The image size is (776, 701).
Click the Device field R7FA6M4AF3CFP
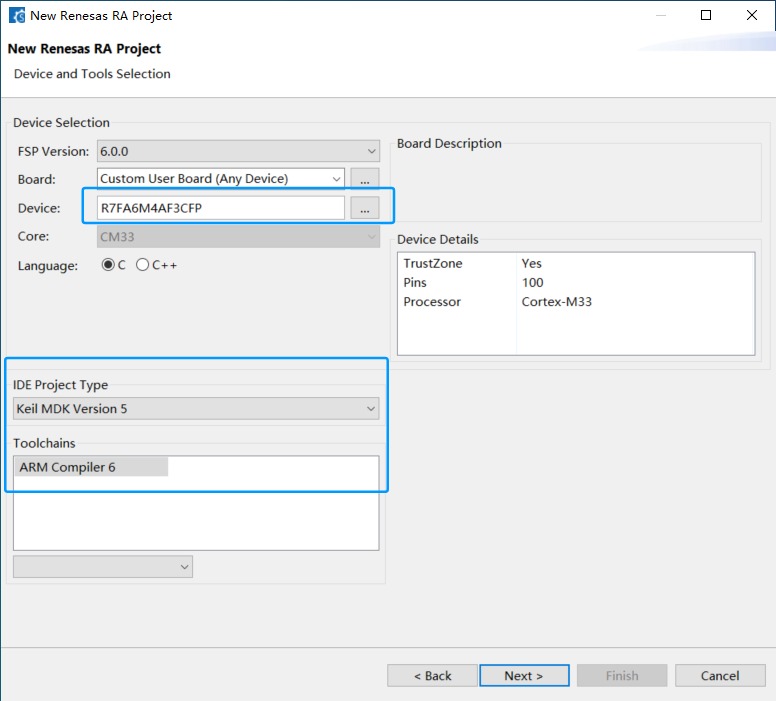(221, 208)
